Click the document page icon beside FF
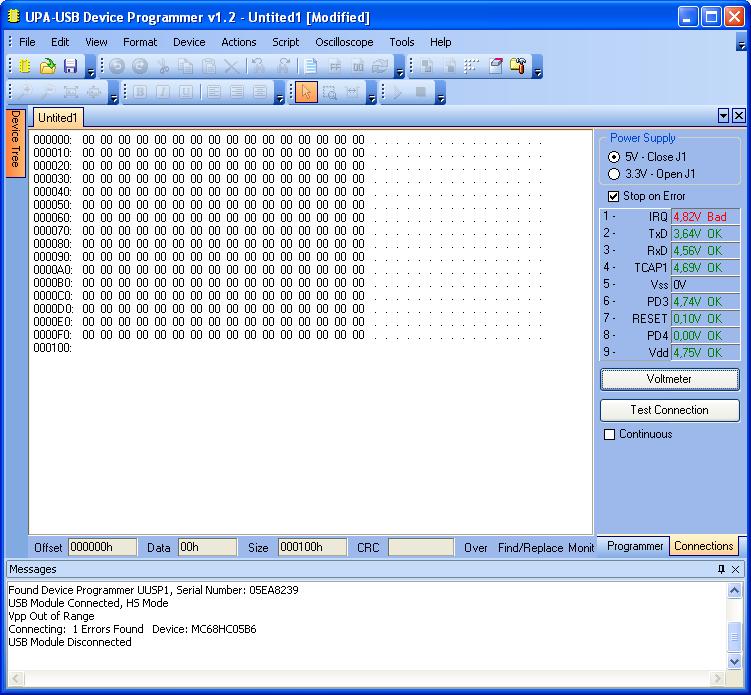The height and width of the screenshot is (695, 751). pos(311,66)
